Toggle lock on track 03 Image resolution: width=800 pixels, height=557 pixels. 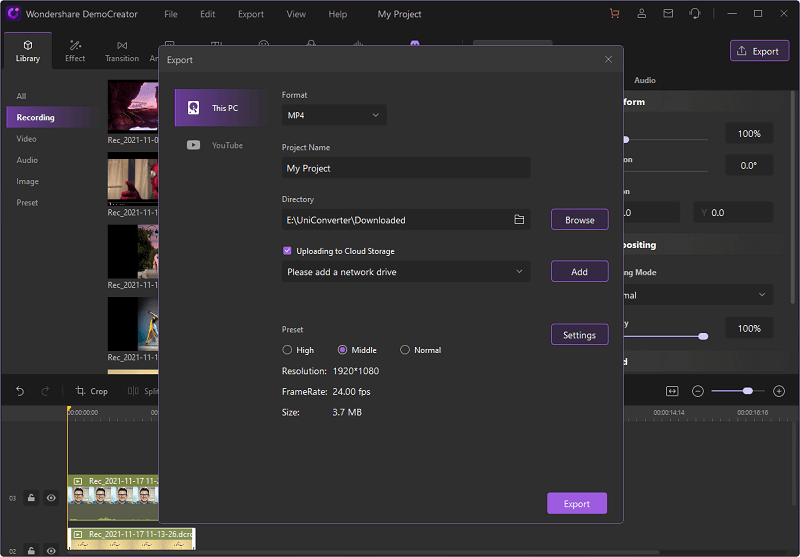coord(31,498)
